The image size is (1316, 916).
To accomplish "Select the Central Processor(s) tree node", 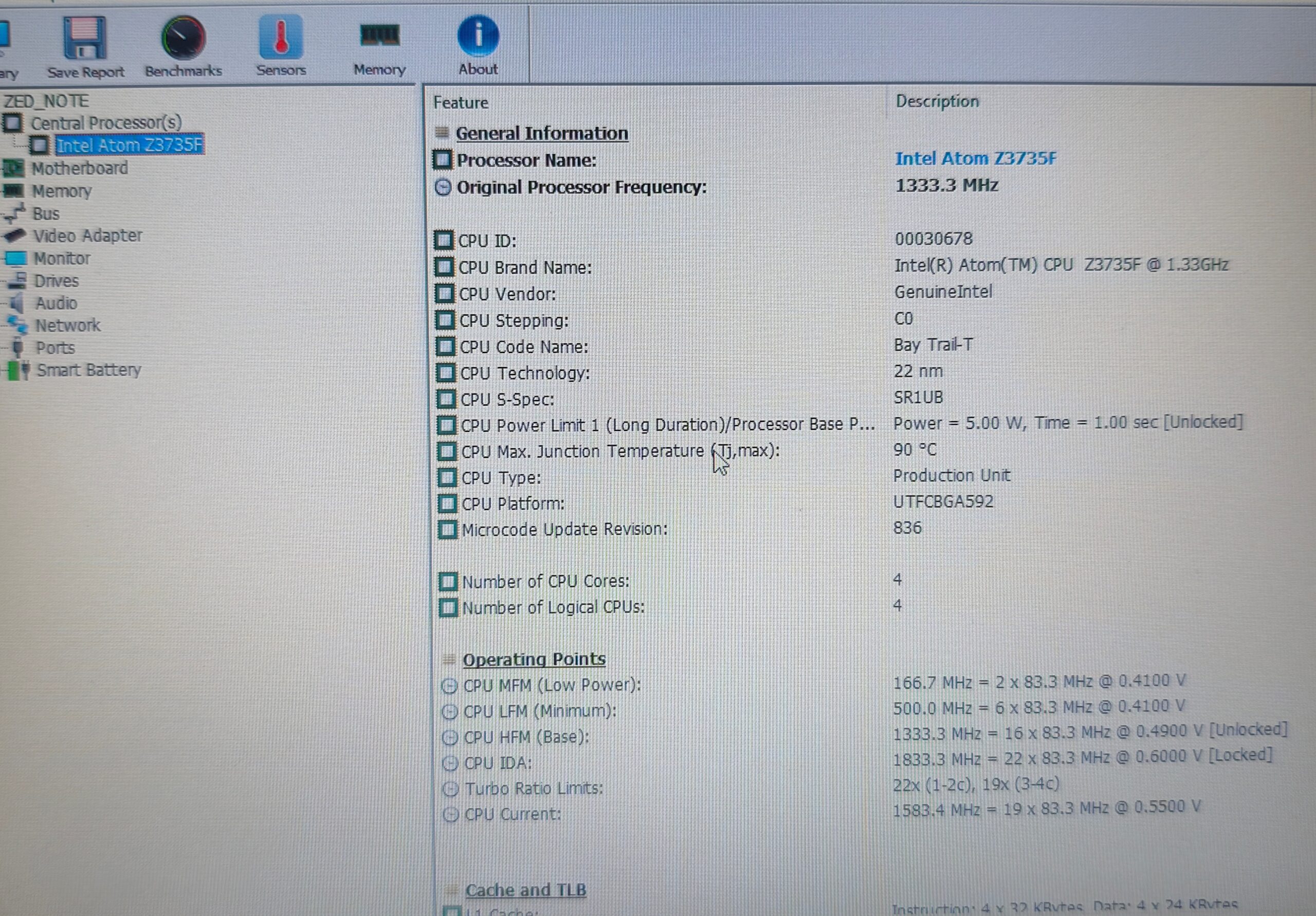I will pos(106,123).
